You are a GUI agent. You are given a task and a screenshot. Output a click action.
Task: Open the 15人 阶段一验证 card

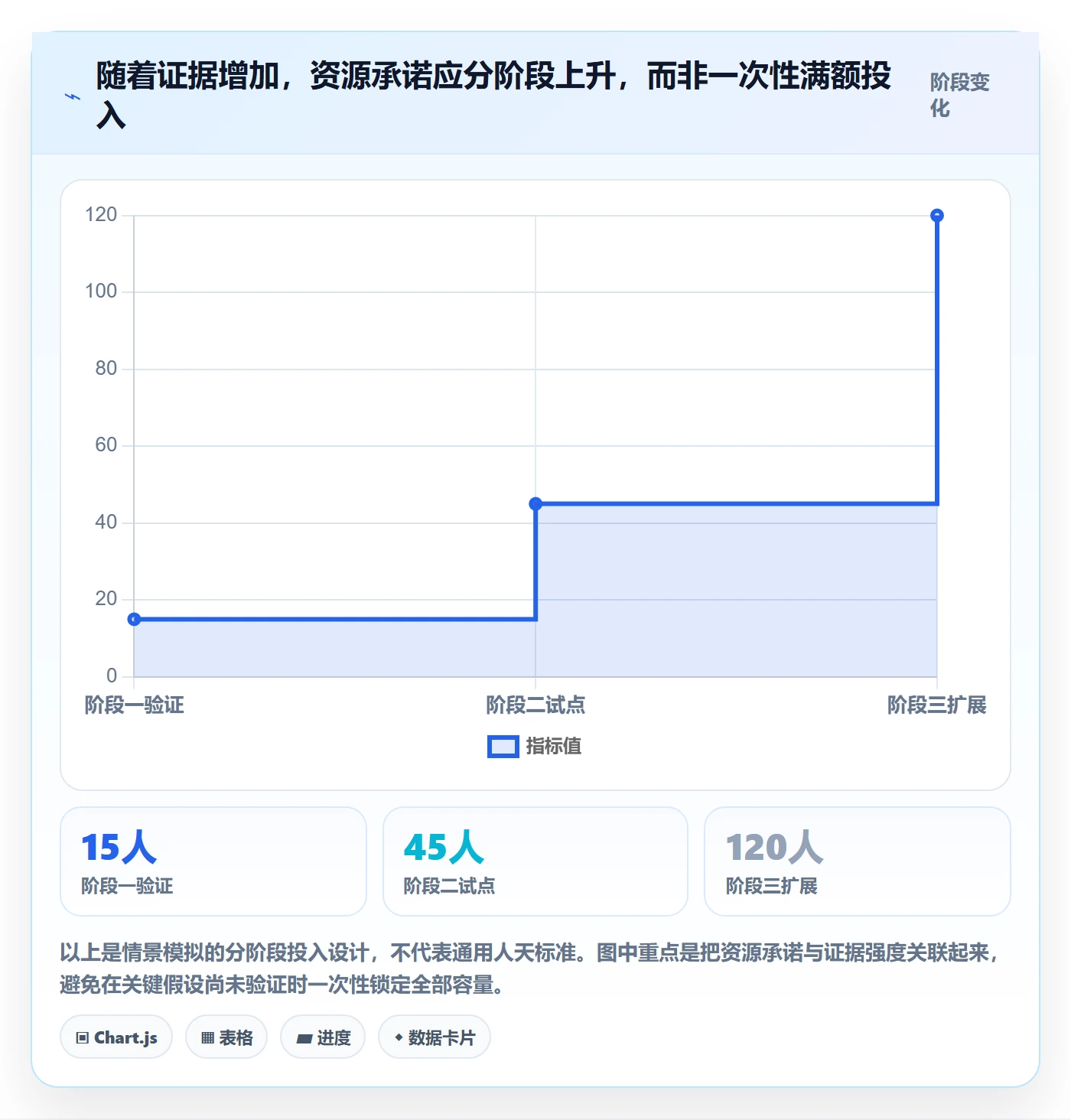213,861
